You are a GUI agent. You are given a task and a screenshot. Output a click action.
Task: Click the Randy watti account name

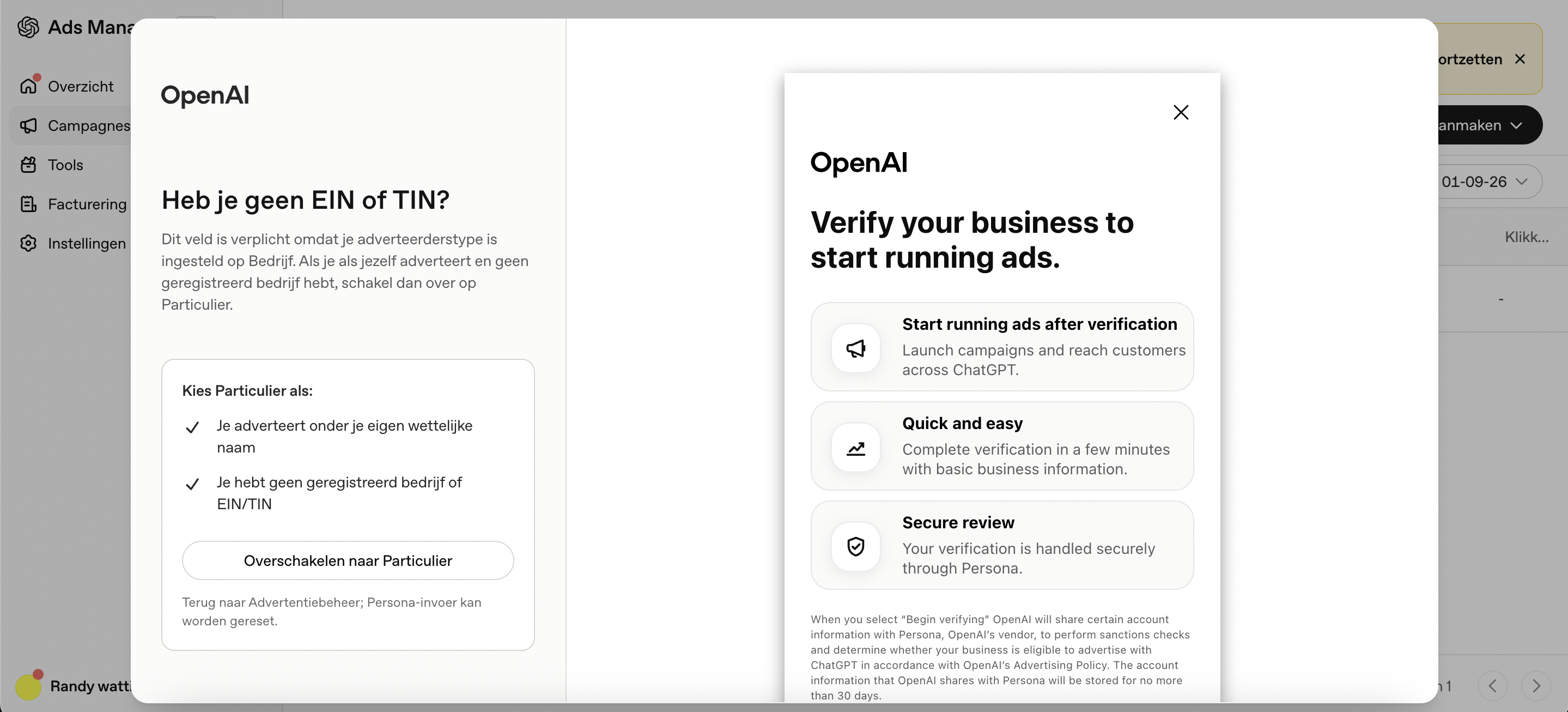point(90,686)
